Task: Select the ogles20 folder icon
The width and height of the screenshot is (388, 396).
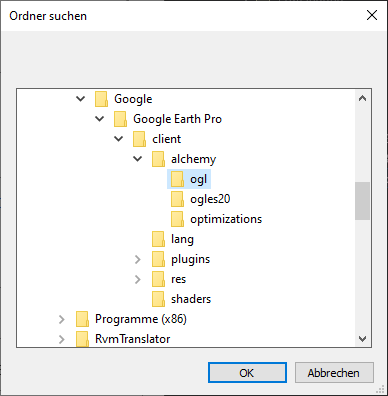Action: coord(177,199)
